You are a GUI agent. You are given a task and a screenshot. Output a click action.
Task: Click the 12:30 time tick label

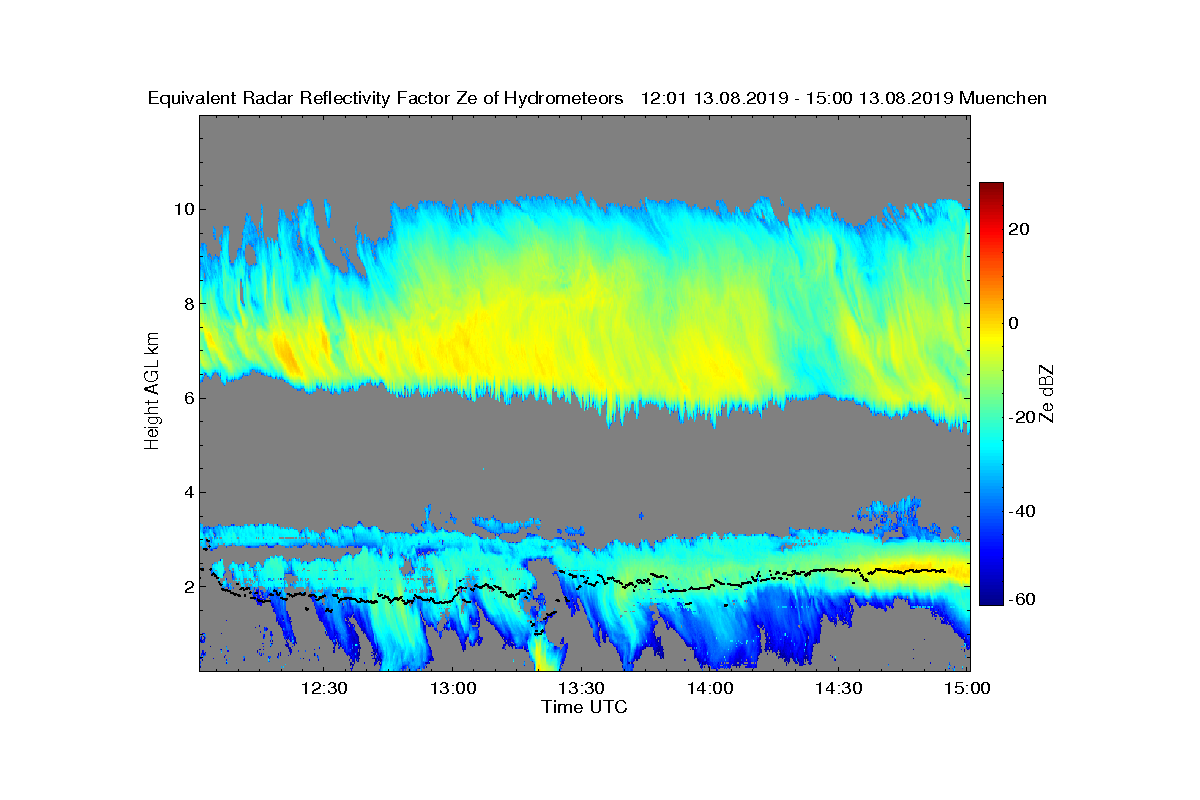(324, 689)
